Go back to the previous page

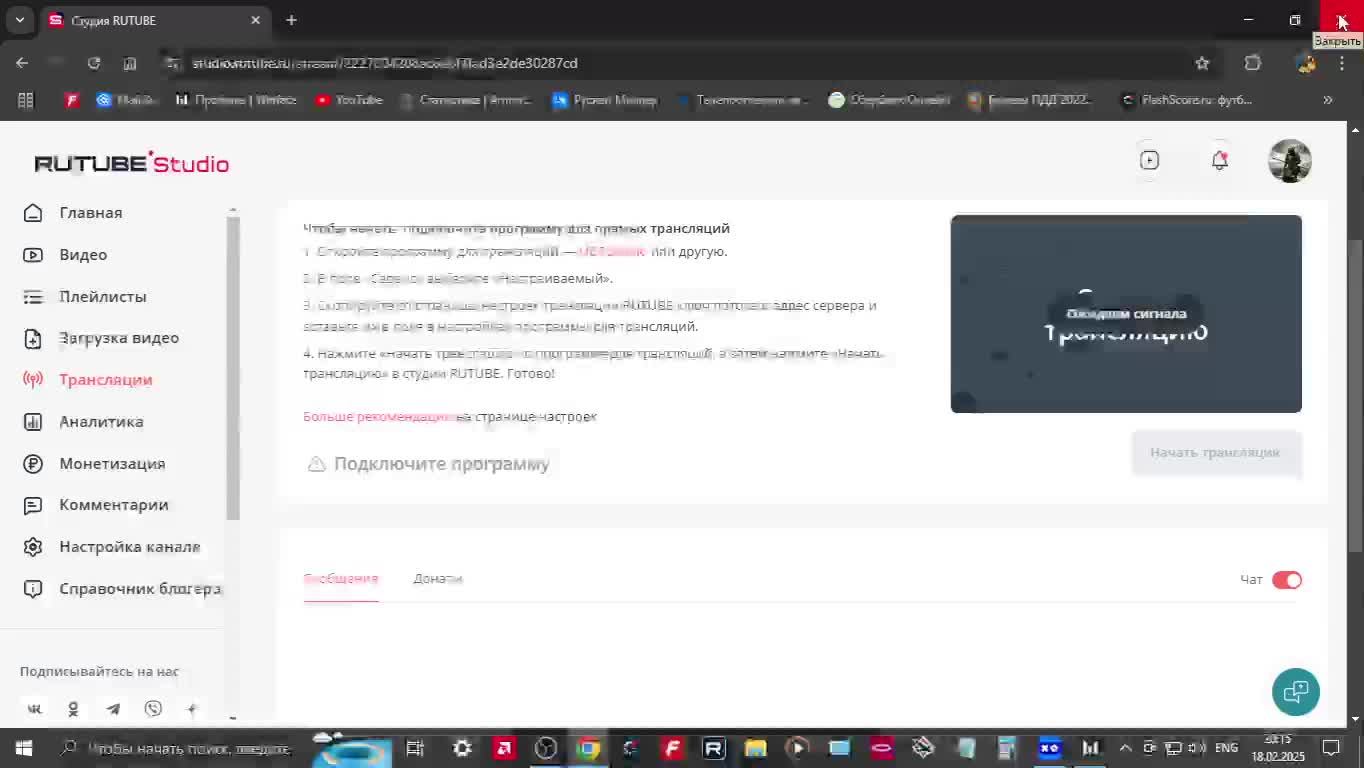pos(22,63)
